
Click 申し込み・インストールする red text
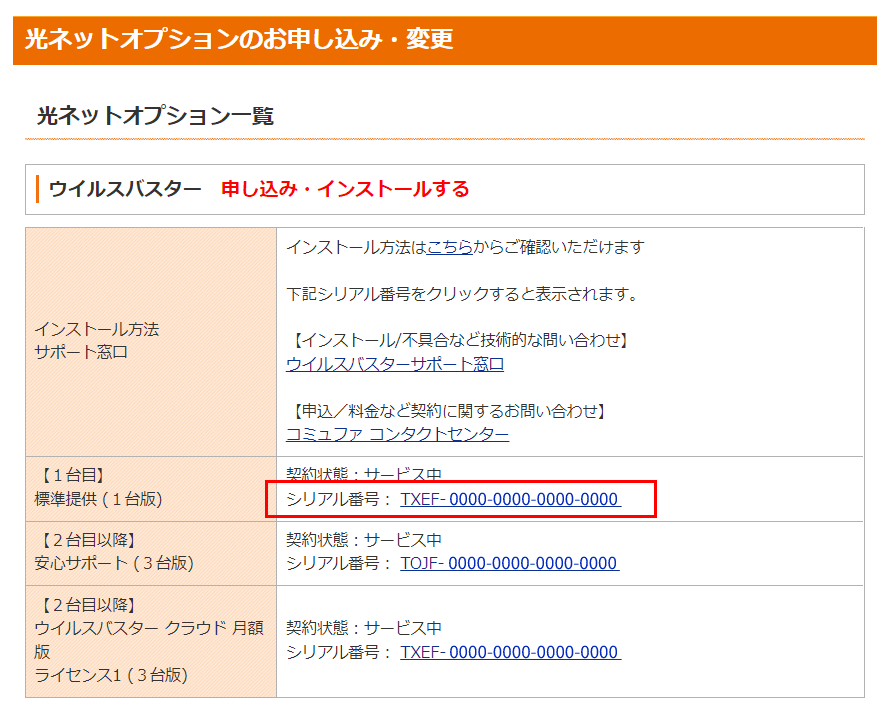pyautogui.click(x=345, y=189)
